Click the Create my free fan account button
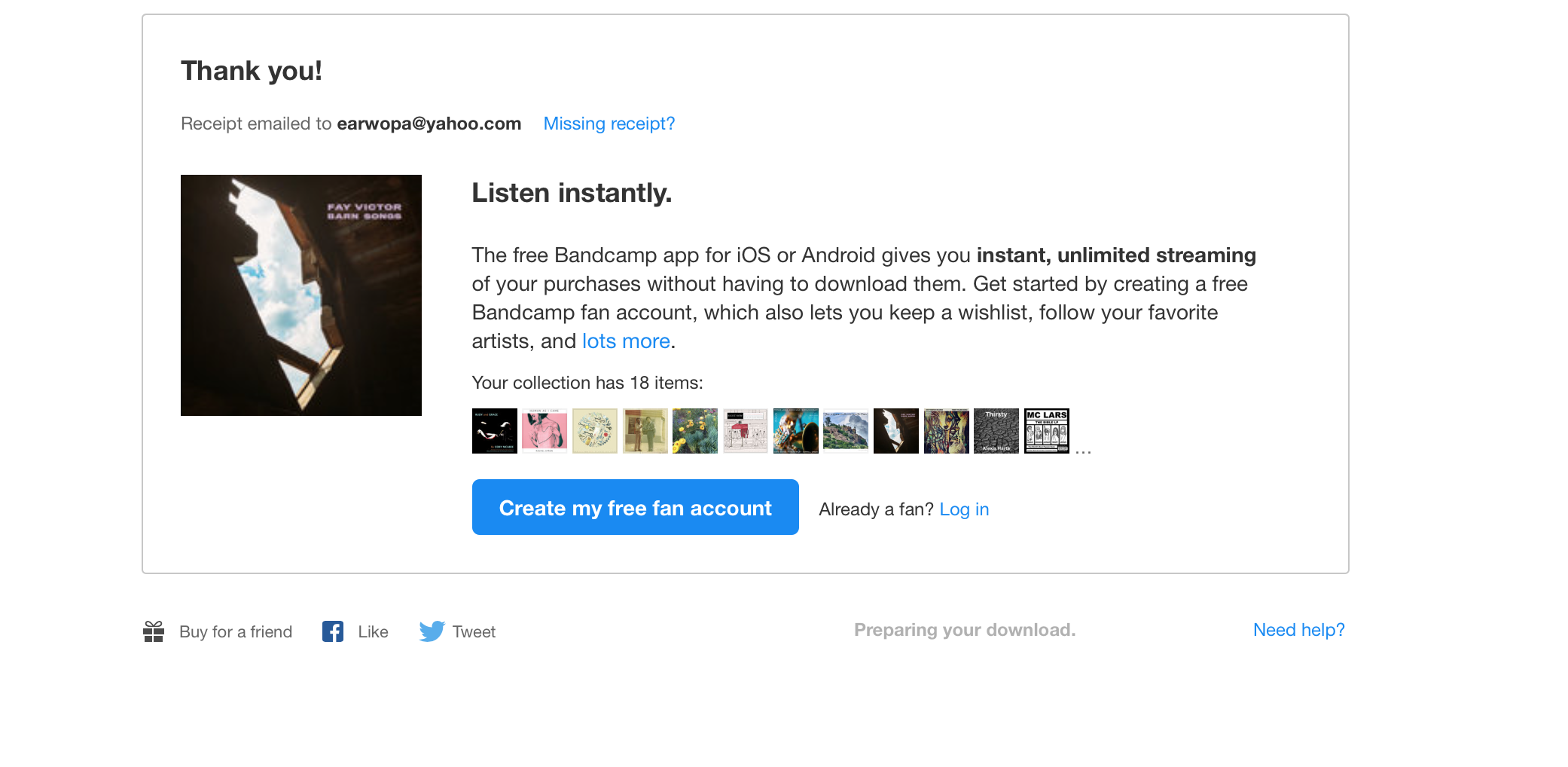 pyautogui.click(x=635, y=508)
